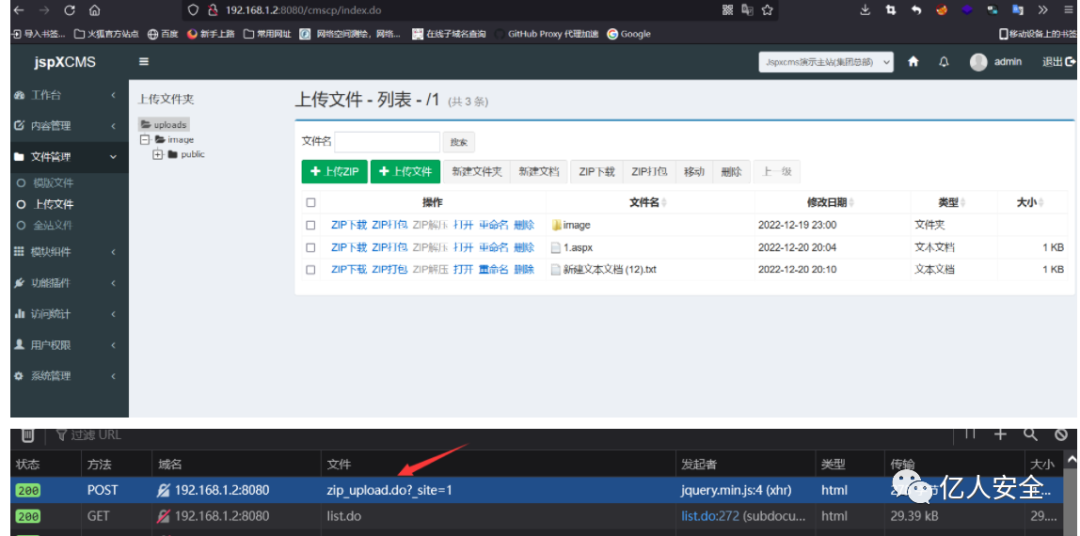Open 上传文件 submenu item

tap(53, 205)
